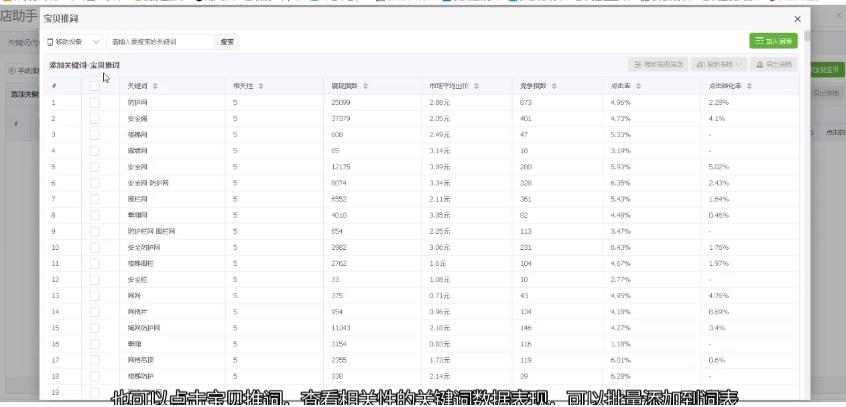Screen dimensions: 846x407
Task: Click the keyword search input field
Action: pyautogui.click(x=160, y=42)
